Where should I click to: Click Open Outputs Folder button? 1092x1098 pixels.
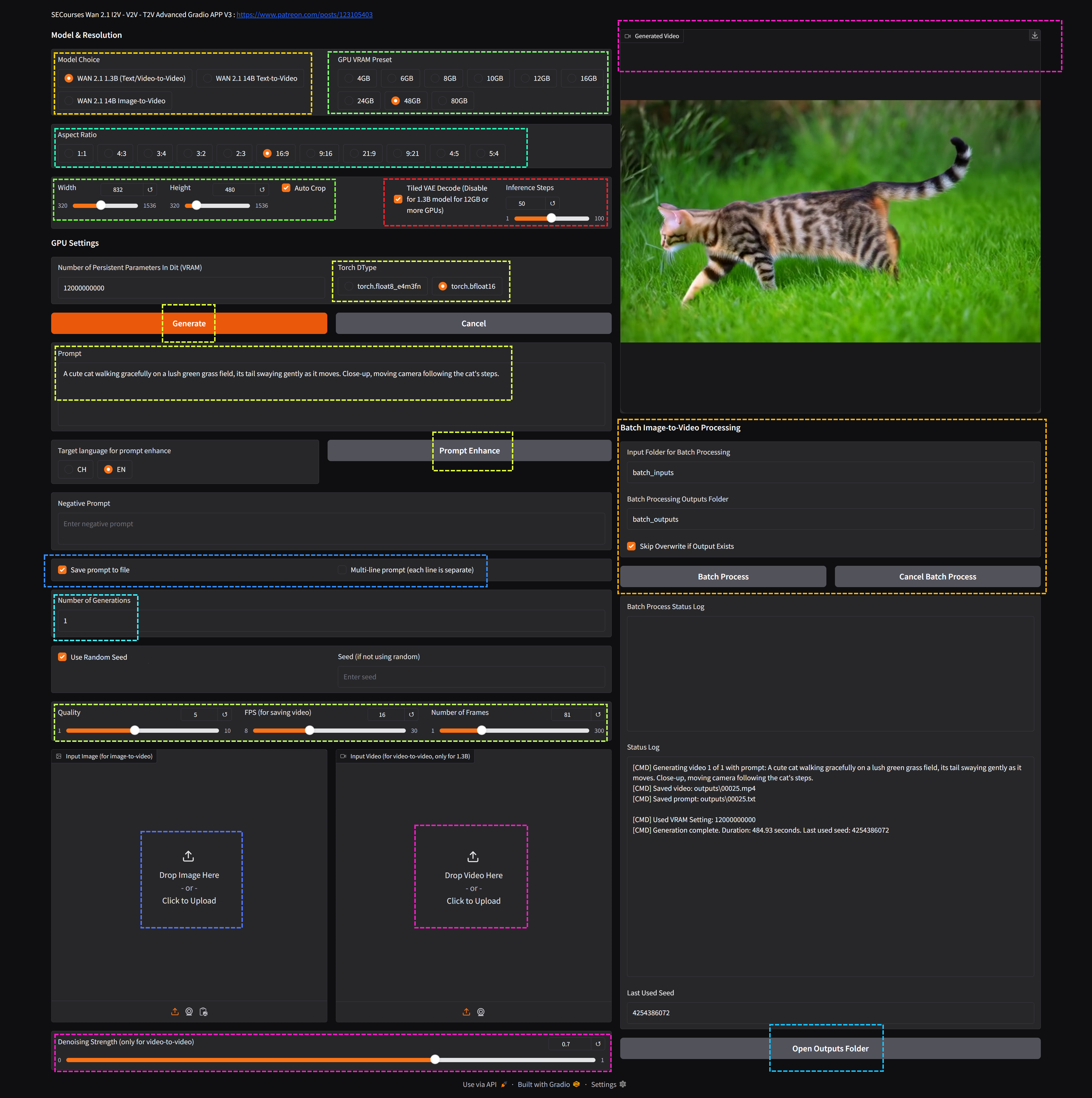(830, 1049)
